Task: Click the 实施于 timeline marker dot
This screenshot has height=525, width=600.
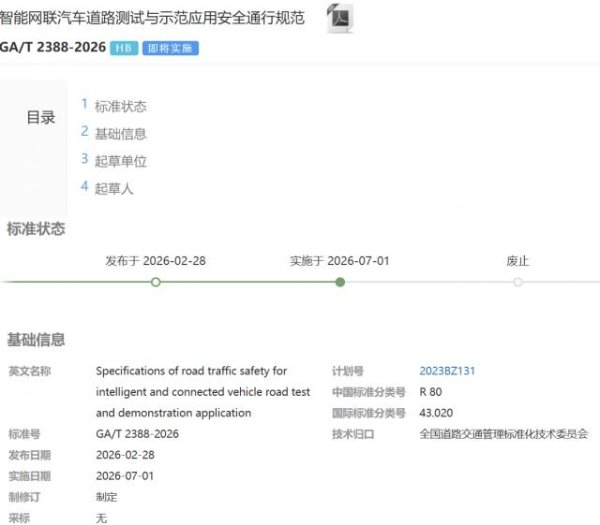Action: point(340,282)
